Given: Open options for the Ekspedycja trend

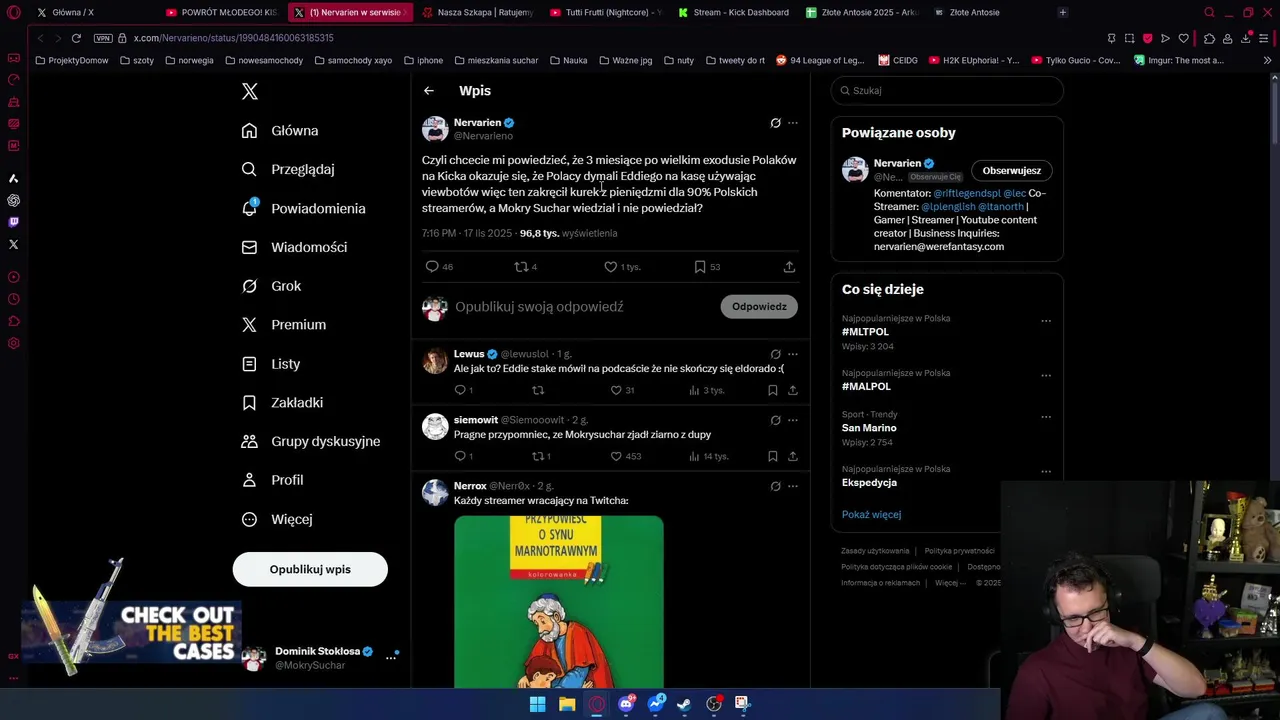Looking at the screenshot, I should coord(1046,472).
